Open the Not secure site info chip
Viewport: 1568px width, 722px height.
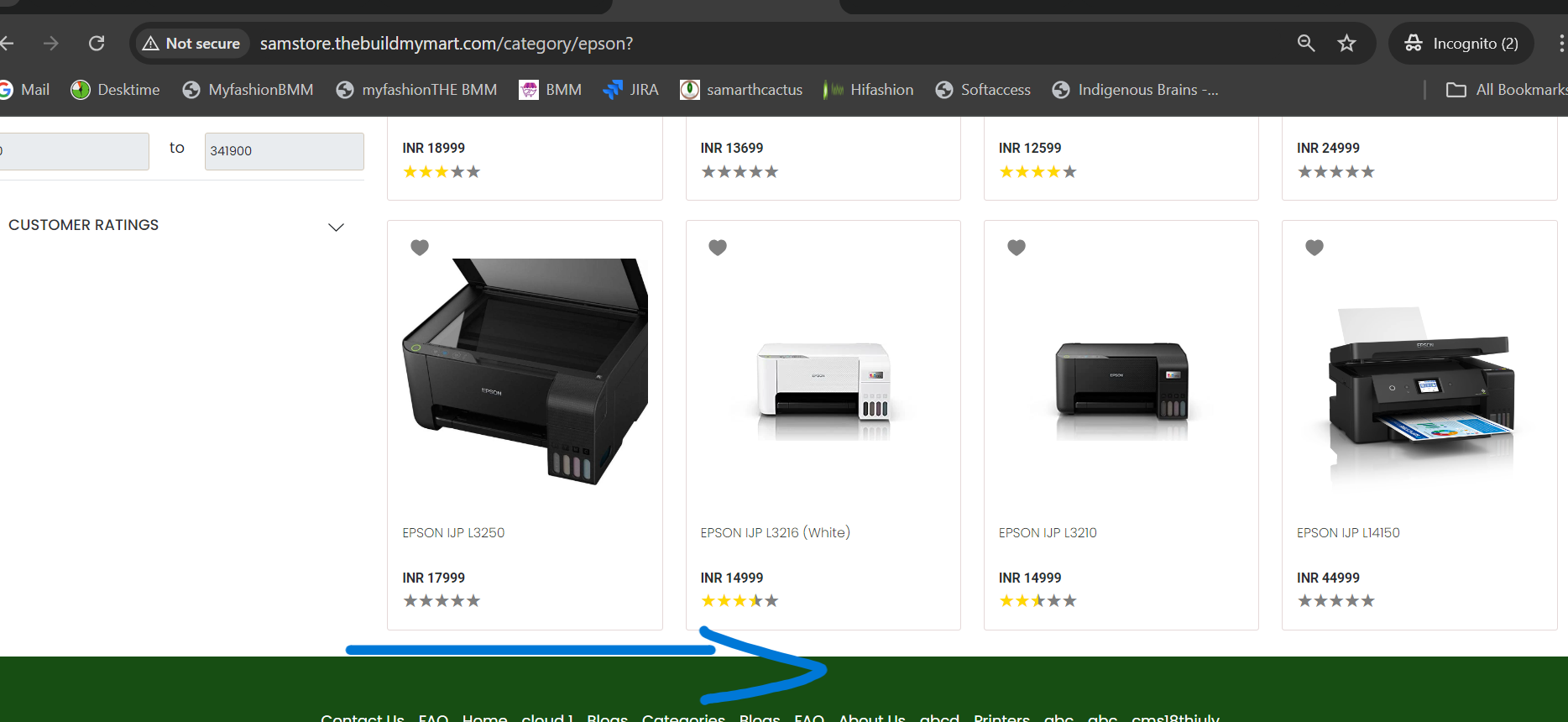click(191, 43)
